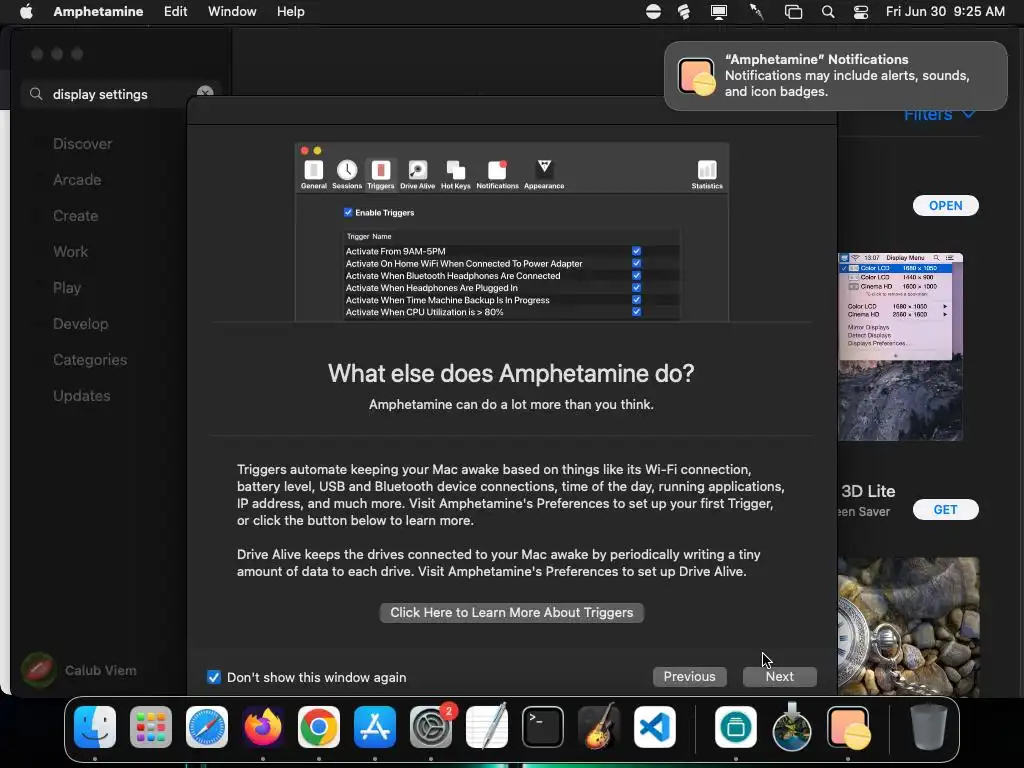1024x768 pixels.
Task: Open the Calub Viem account profile
Action: (x=80, y=670)
